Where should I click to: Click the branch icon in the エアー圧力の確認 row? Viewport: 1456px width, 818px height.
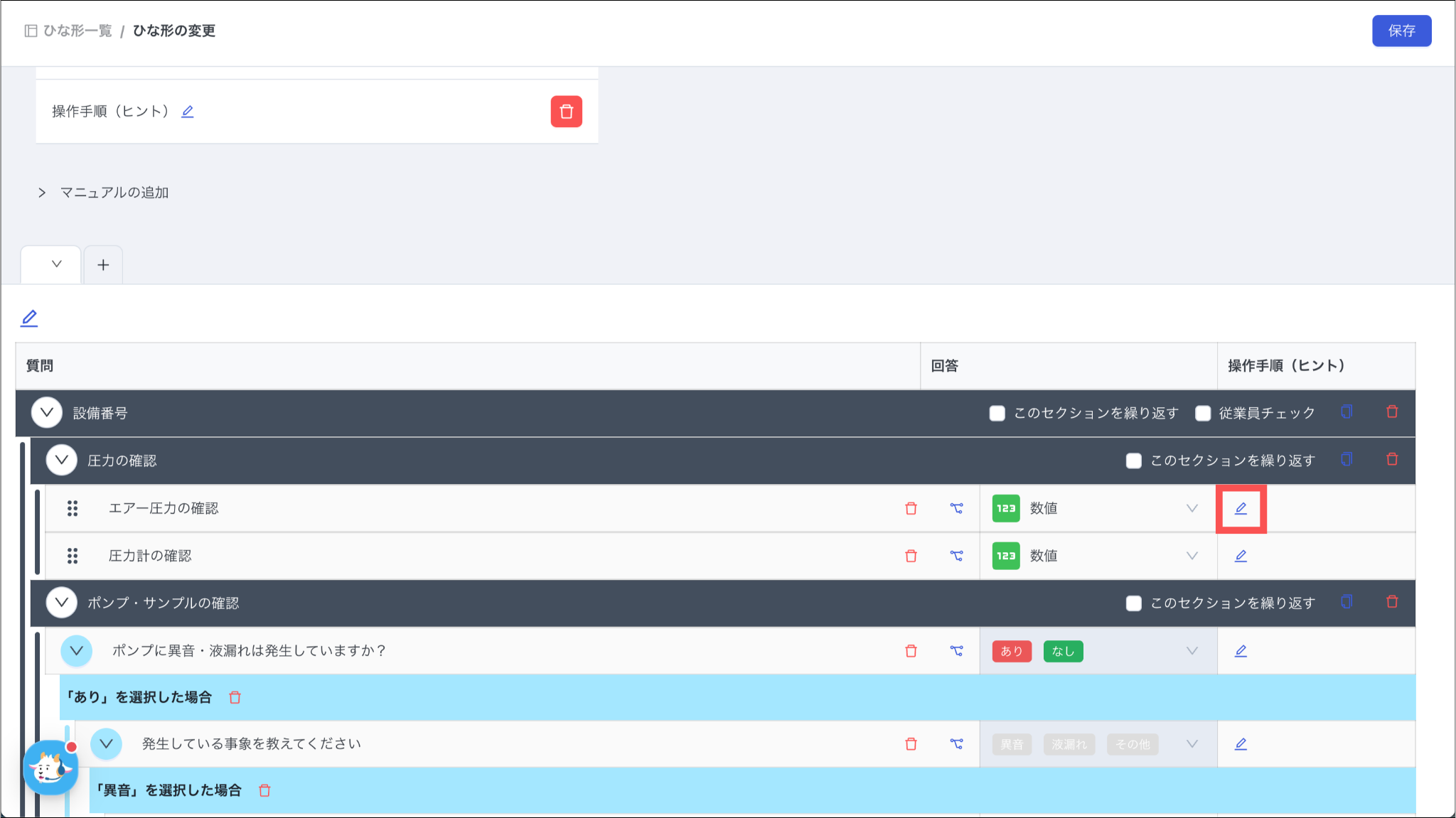[956, 508]
